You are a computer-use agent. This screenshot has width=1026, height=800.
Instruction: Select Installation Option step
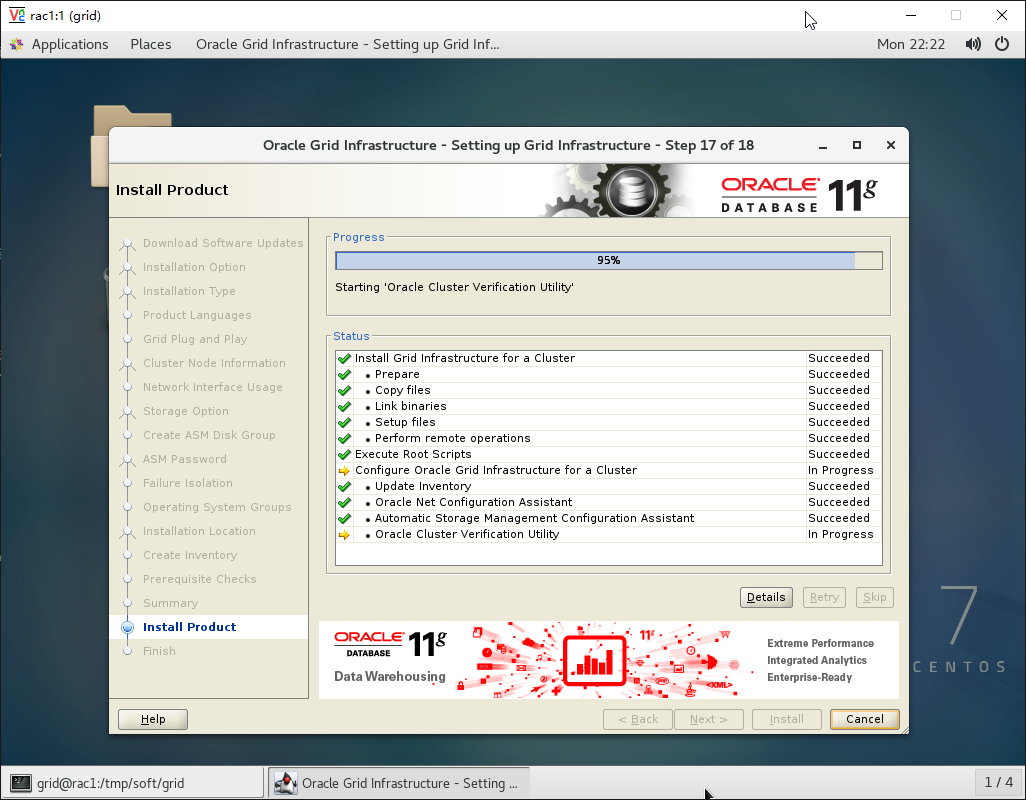click(x=194, y=268)
